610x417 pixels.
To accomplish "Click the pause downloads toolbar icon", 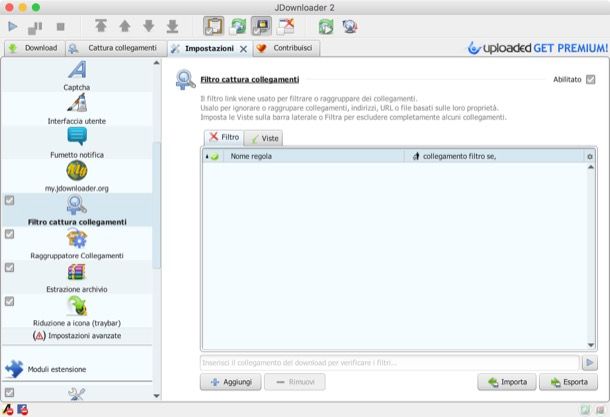I will pyautogui.click(x=35, y=27).
